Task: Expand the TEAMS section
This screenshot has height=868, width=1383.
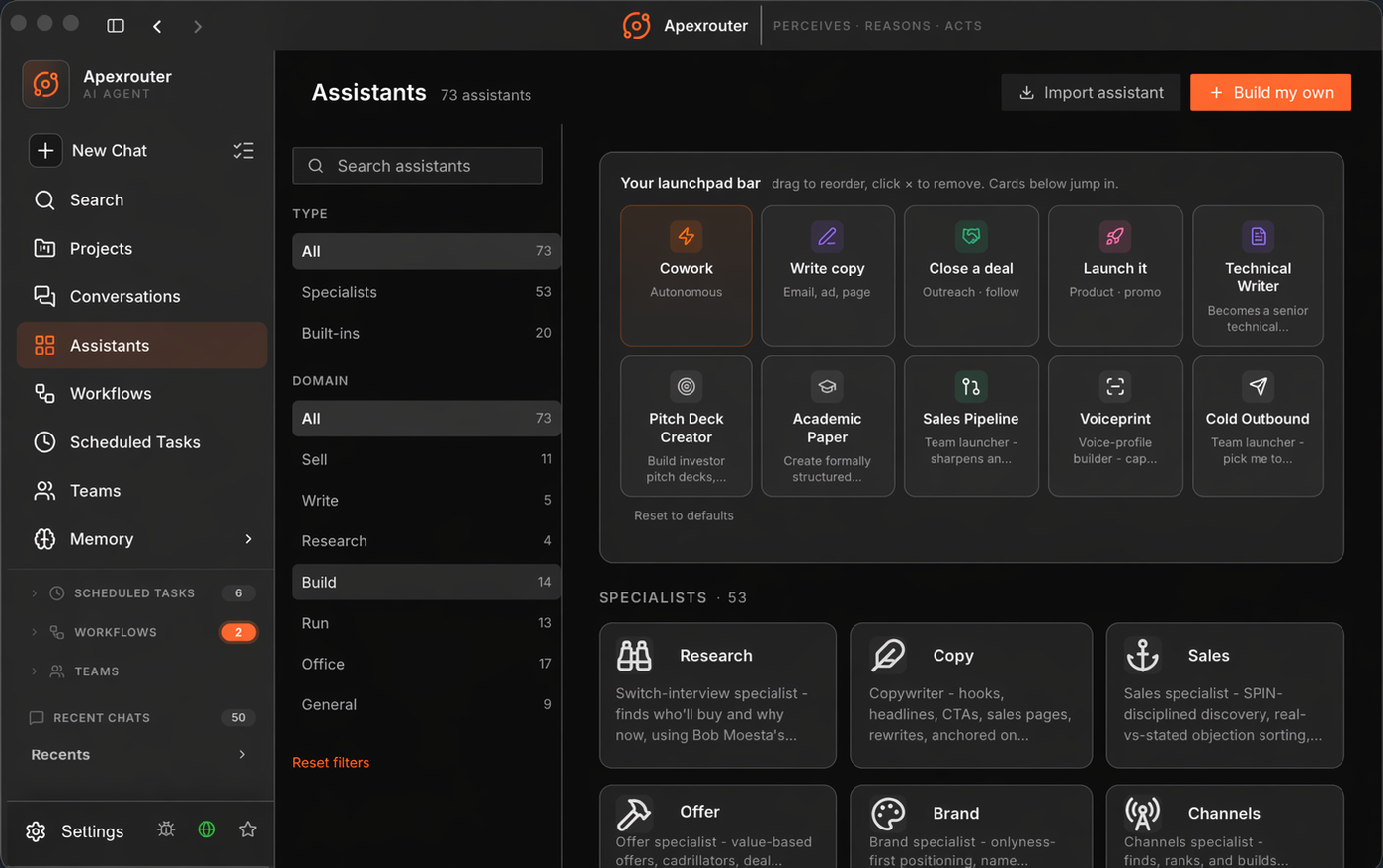Action: (35, 671)
